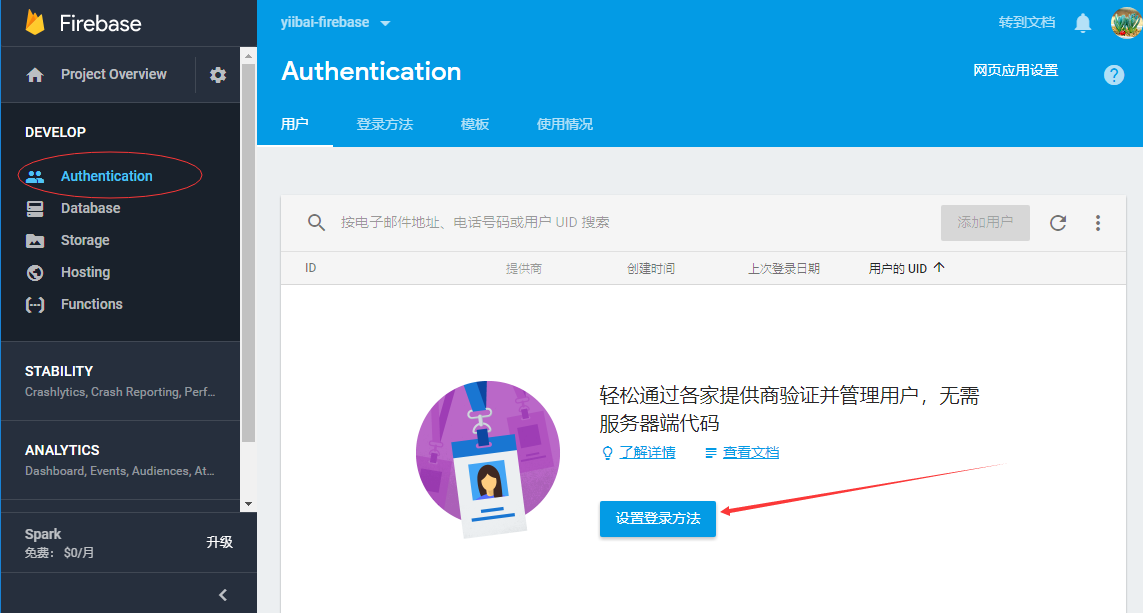Click the search magnifier icon

pos(316,223)
